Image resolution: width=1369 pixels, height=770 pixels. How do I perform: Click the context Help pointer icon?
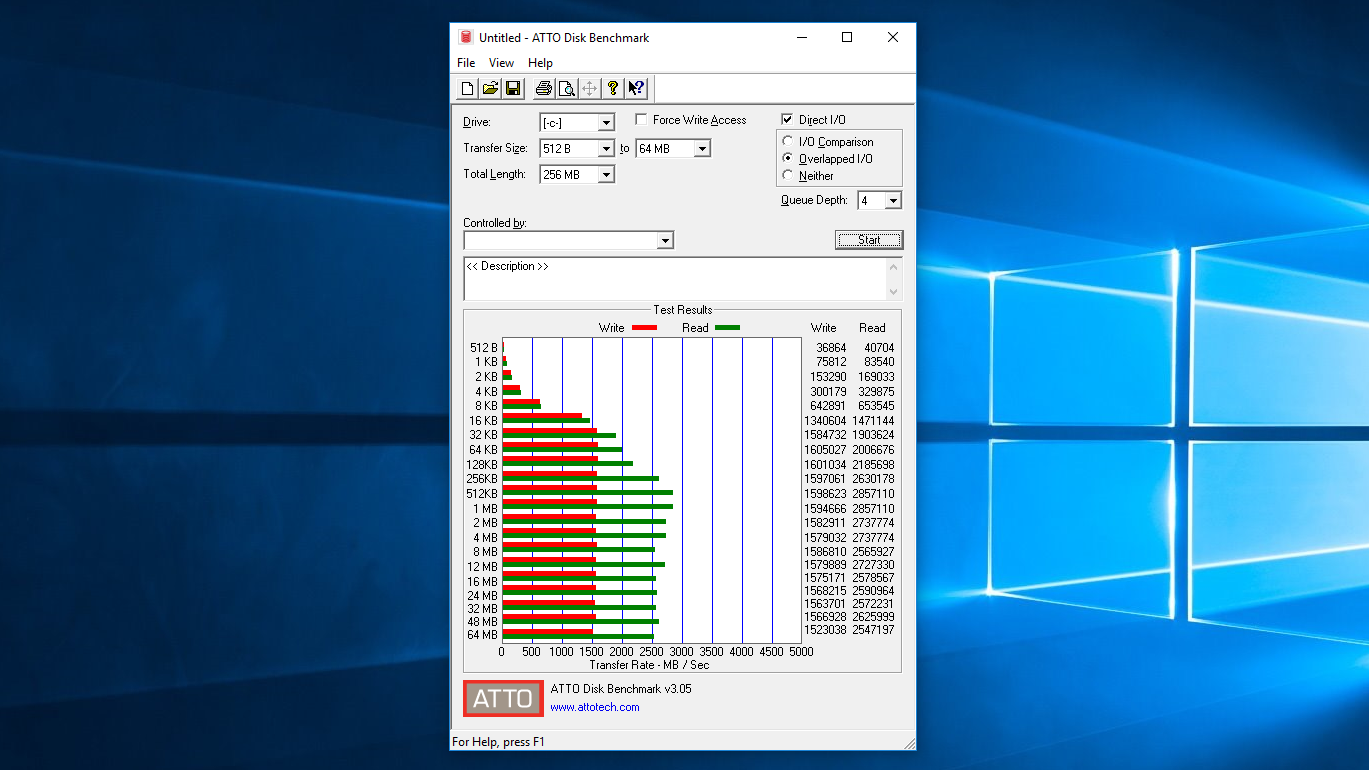pos(636,88)
